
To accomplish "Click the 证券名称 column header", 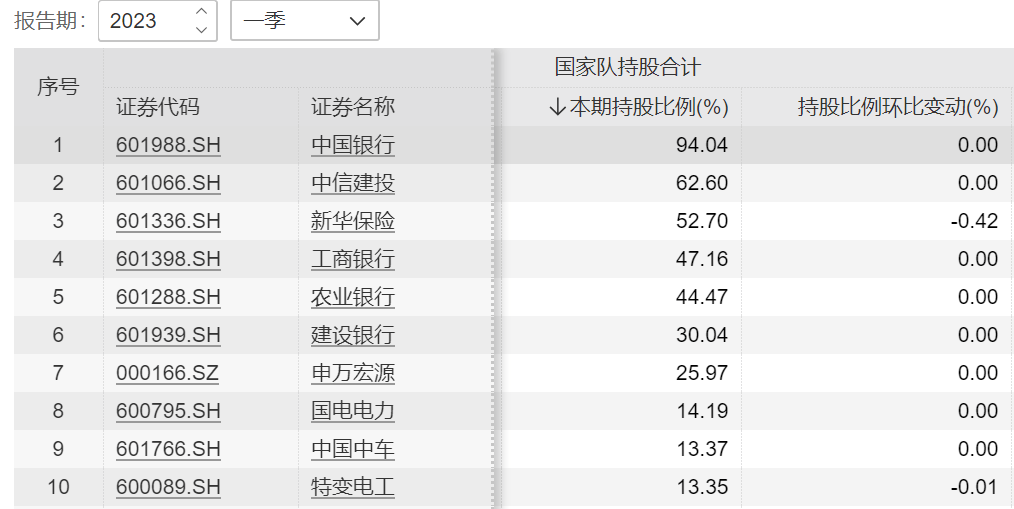I will tap(352, 107).
